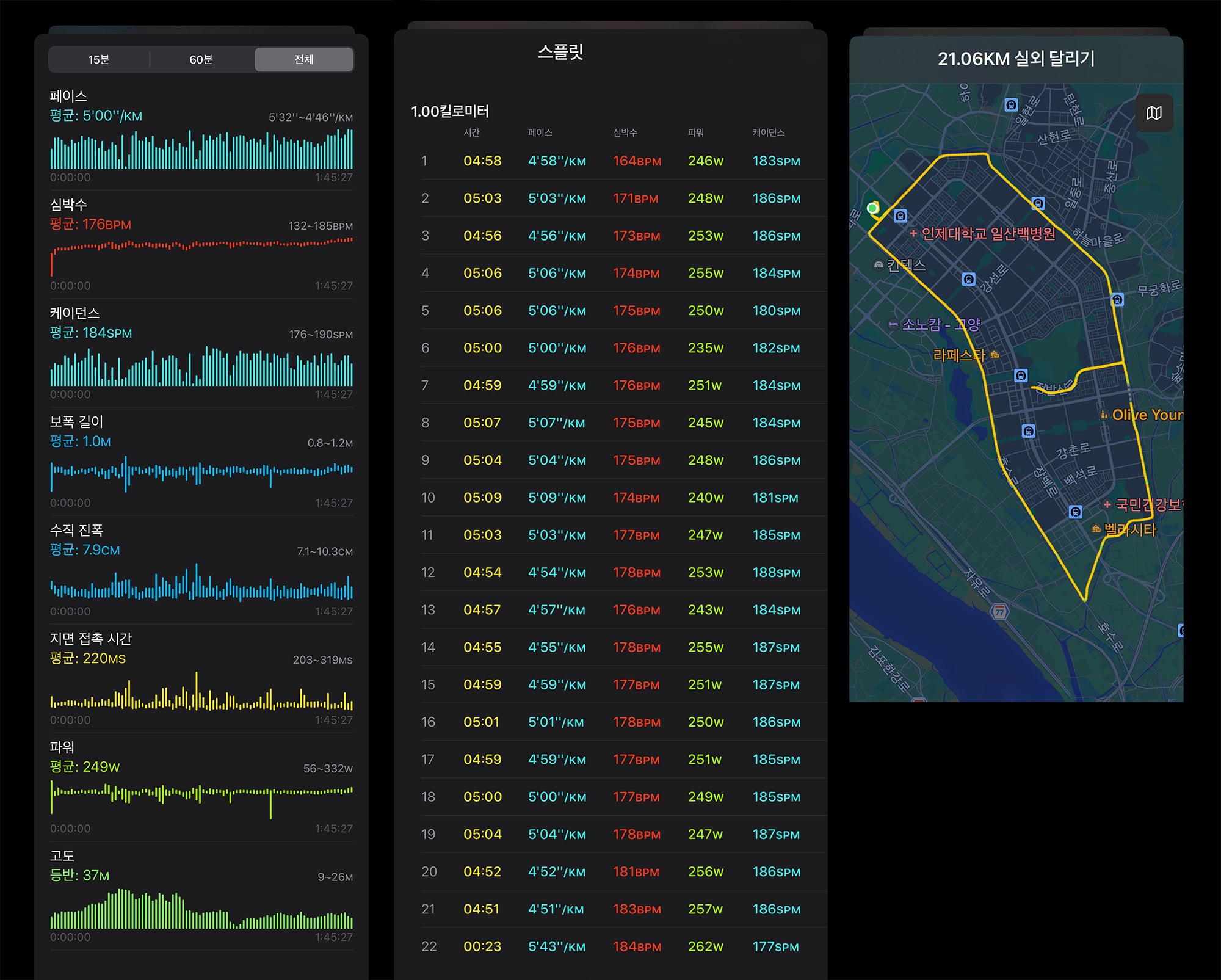
Task: Click the 벨라시타 shopping marker
Action: [1096, 529]
